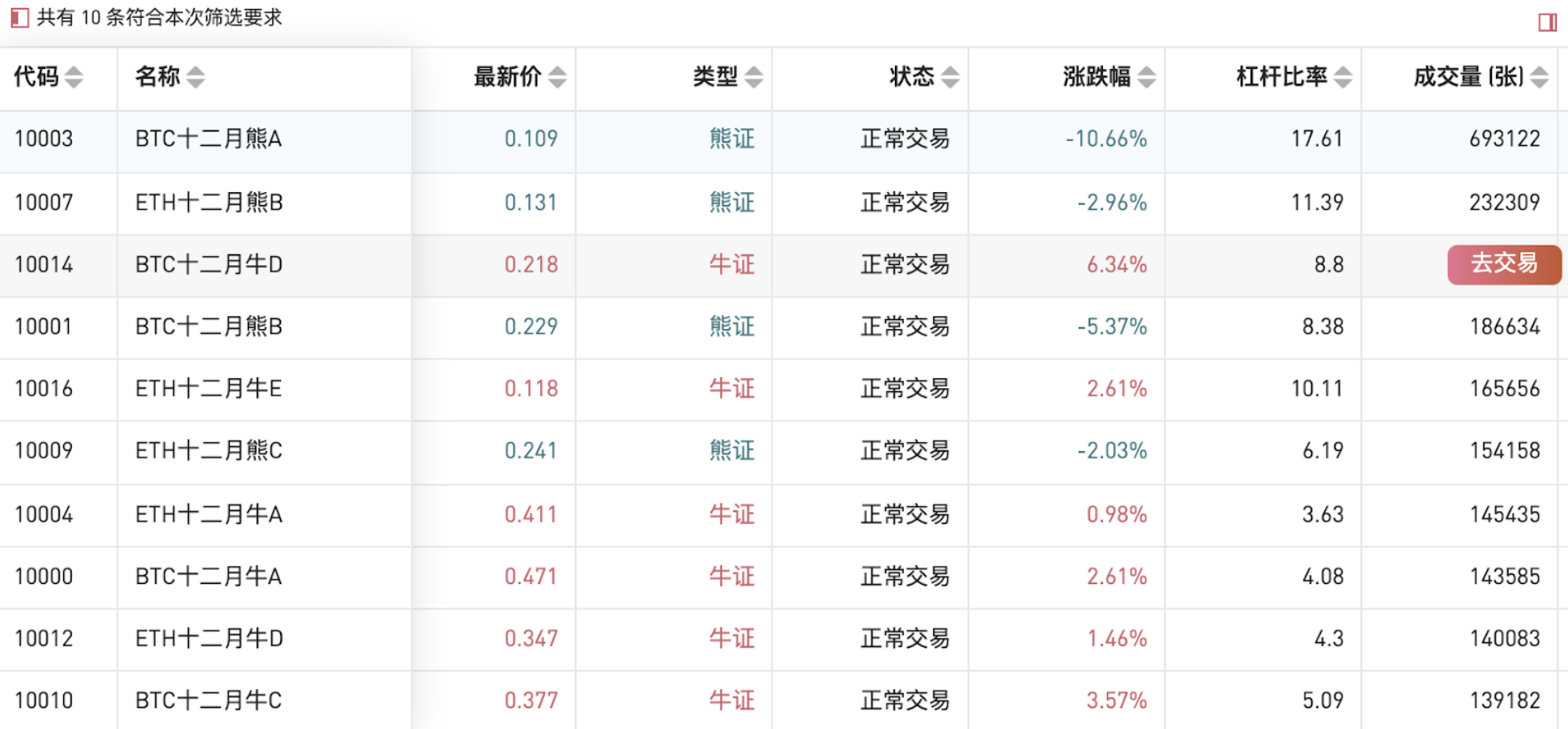
Task: Toggle the panel icon at top right
Action: 1547,22
